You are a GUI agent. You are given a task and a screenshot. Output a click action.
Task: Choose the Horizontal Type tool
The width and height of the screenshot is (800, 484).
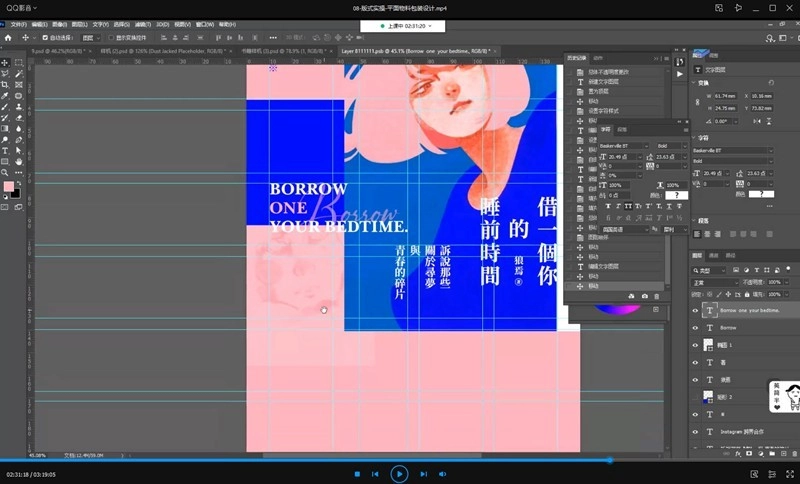pos(5,151)
